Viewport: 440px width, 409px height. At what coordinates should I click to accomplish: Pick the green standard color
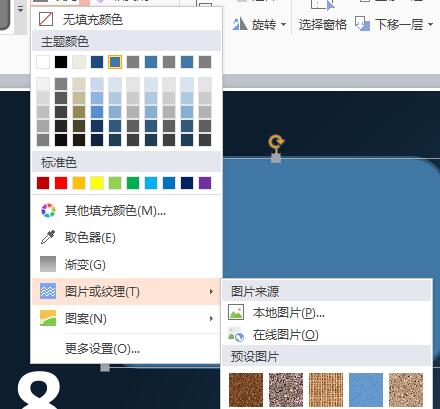click(x=133, y=183)
